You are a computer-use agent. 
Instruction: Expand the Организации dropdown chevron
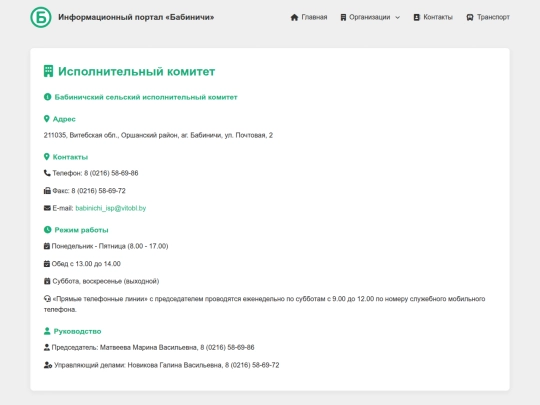click(x=397, y=18)
